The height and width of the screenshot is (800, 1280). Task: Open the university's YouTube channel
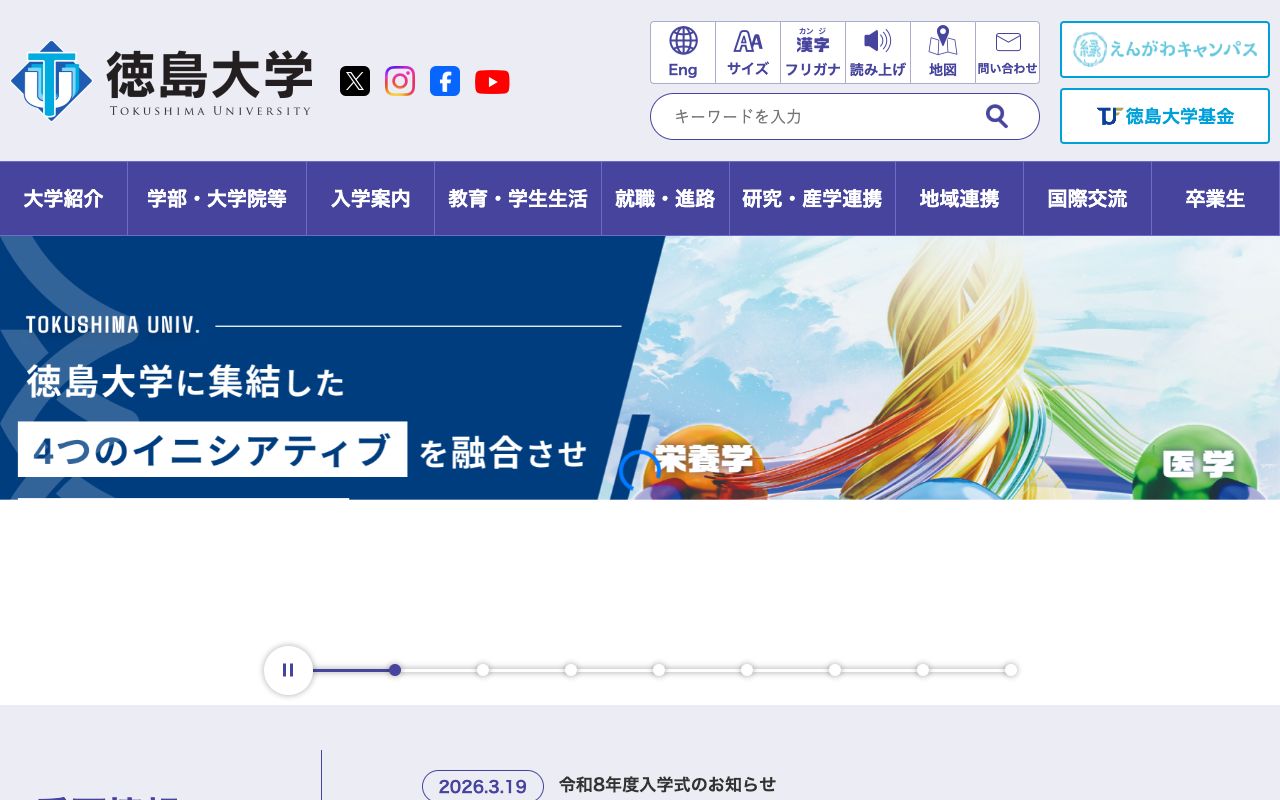coord(492,81)
